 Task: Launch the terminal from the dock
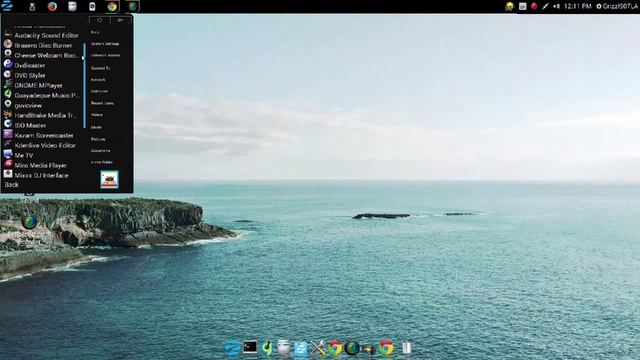click(250, 347)
